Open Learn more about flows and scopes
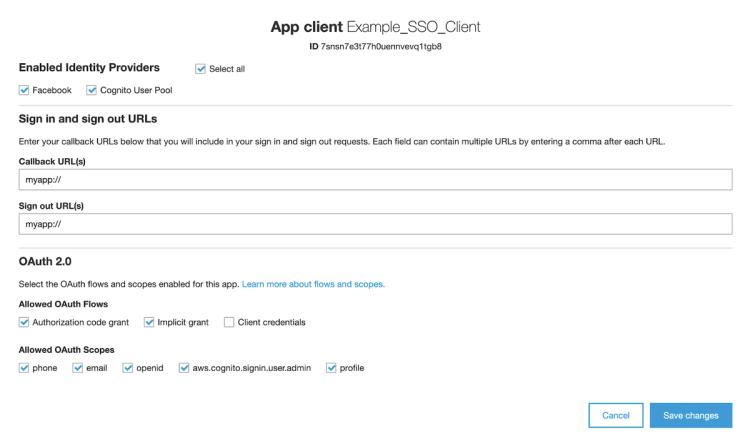Image resolution: width=750 pixels, height=446 pixels. click(313, 284)
